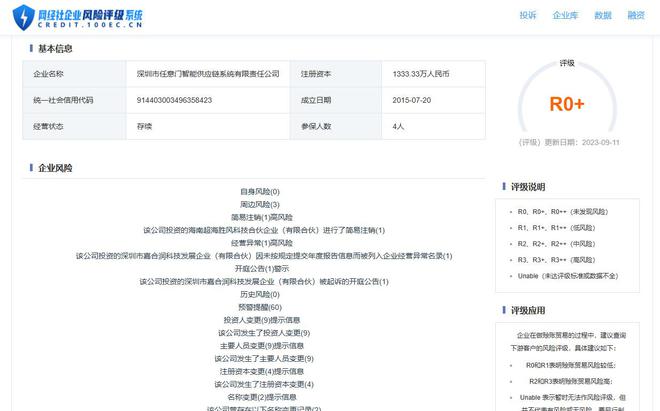Open the 企业库 nav item
The width and height of the screenshot is (660, 411).
(565, 15)
